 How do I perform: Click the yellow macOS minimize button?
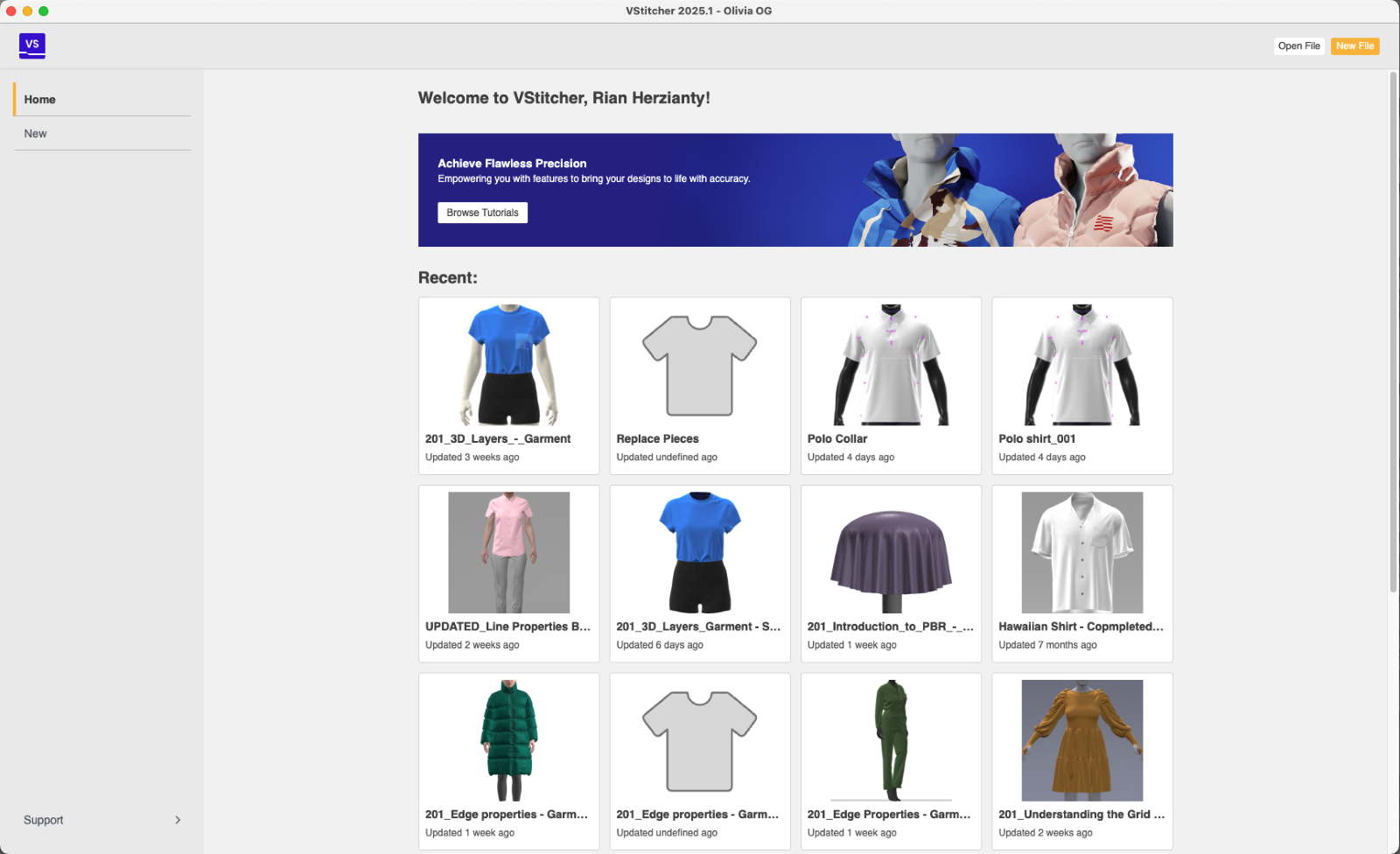coord(27,11)
